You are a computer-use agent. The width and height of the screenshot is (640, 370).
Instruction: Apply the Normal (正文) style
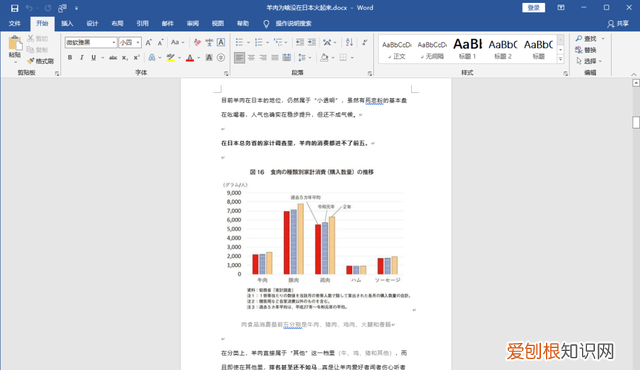[x=397, y=49]
